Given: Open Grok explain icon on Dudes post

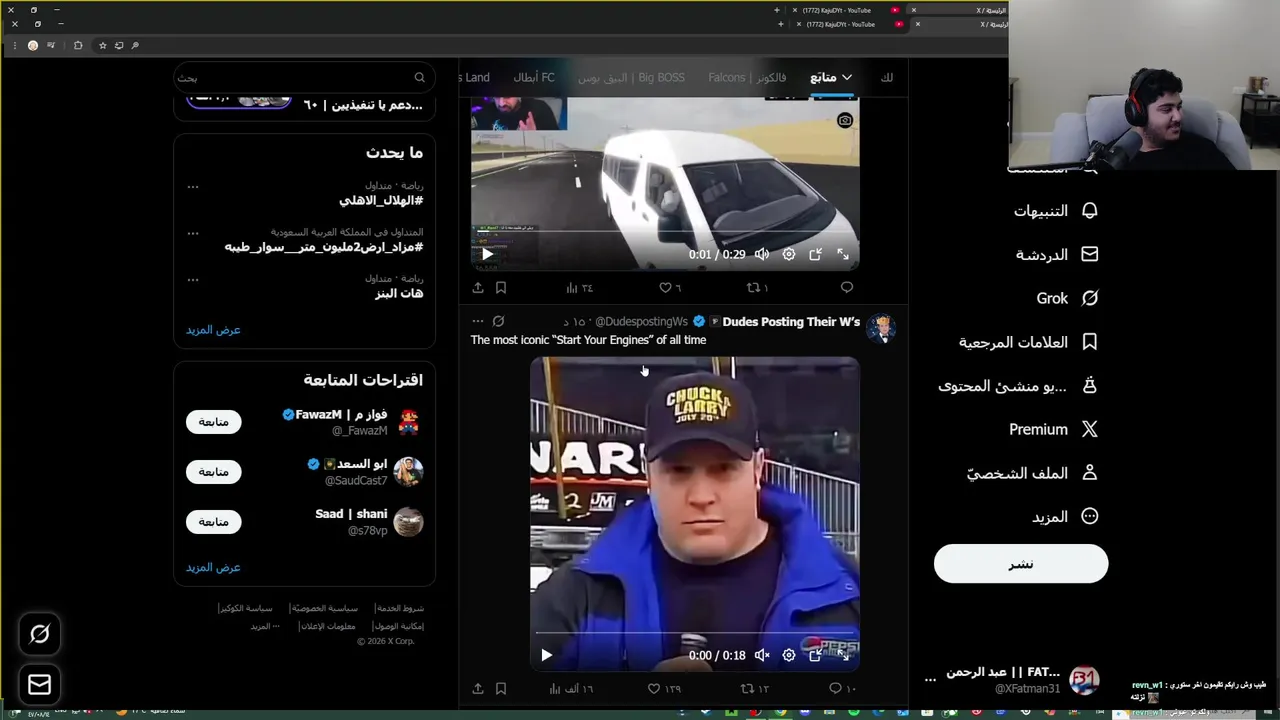Looking at the screenshot, I should 498,321.
